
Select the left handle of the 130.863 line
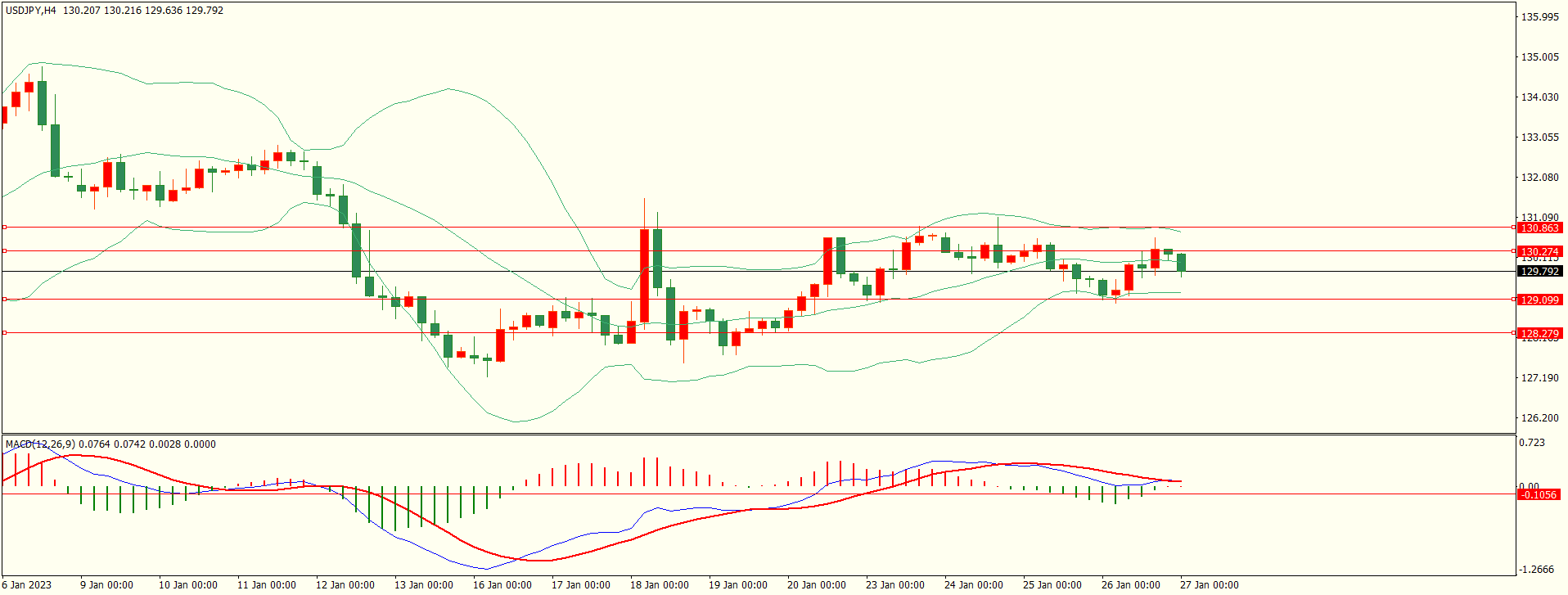(x=4, y=228)
